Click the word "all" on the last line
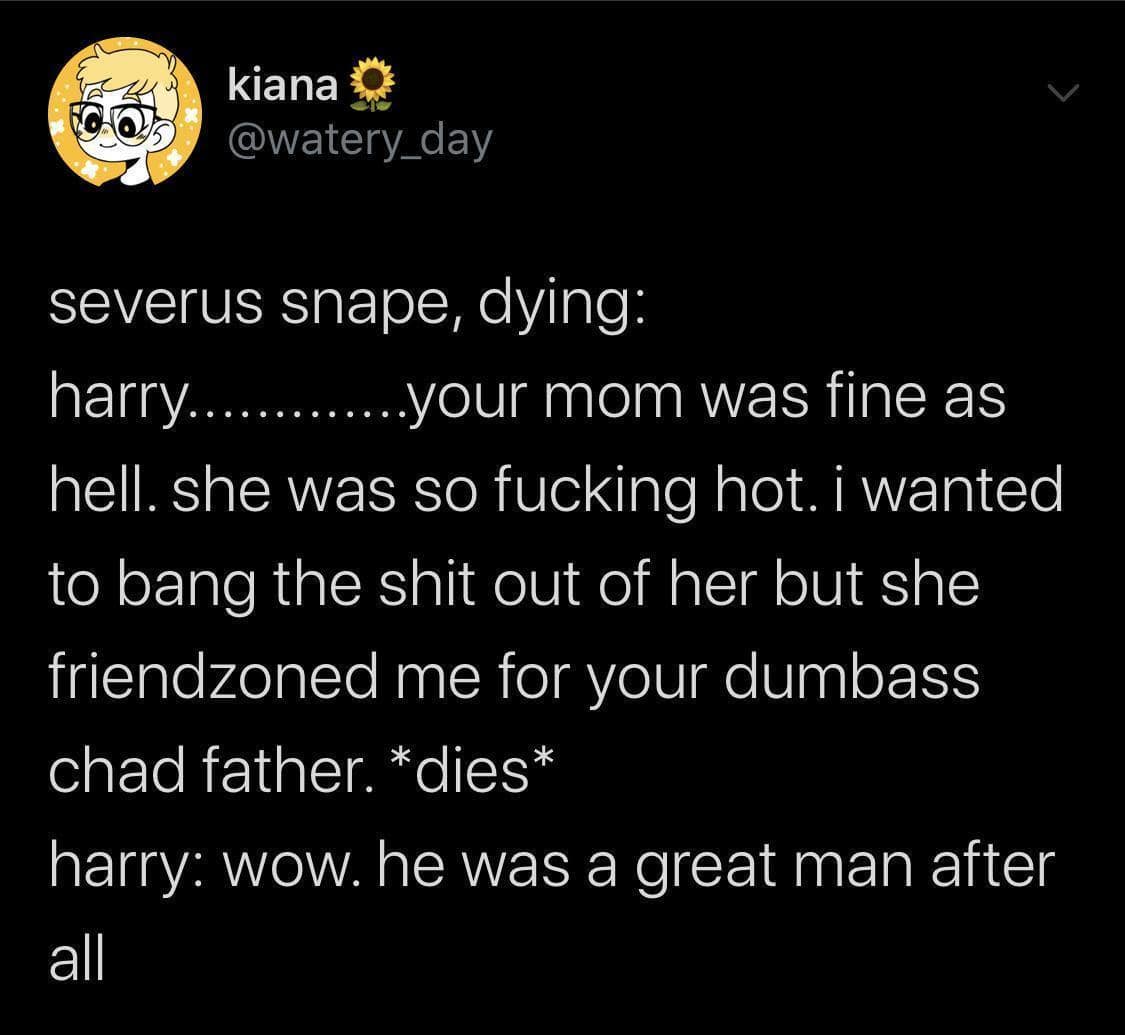 [76, 959]
